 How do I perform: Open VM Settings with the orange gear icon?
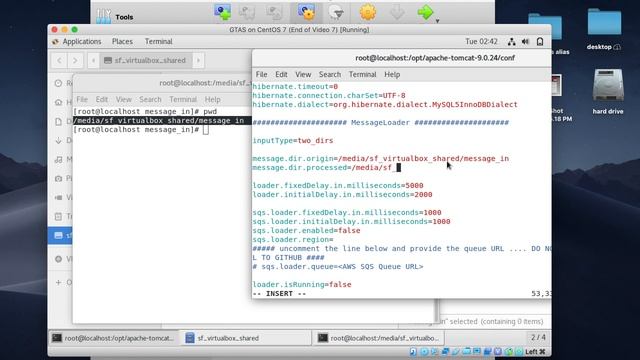click(367, 12)
